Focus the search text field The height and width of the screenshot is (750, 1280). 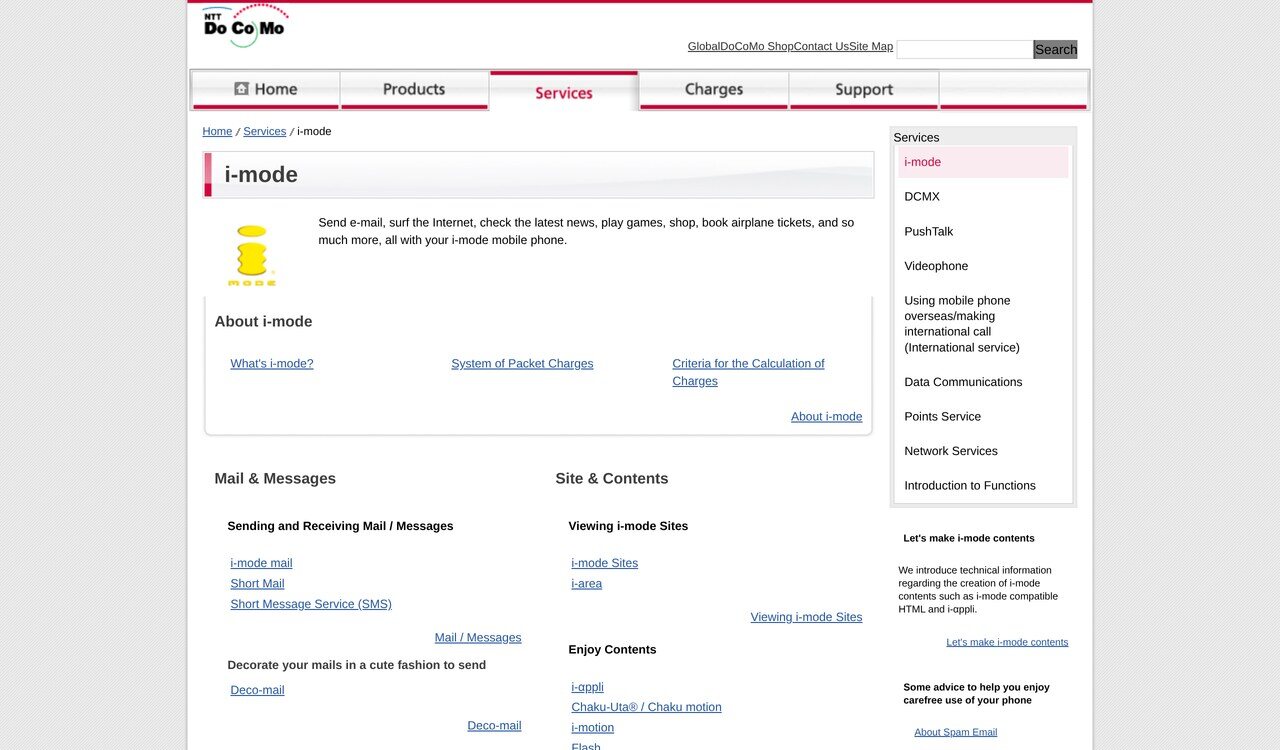click(965, 49)
